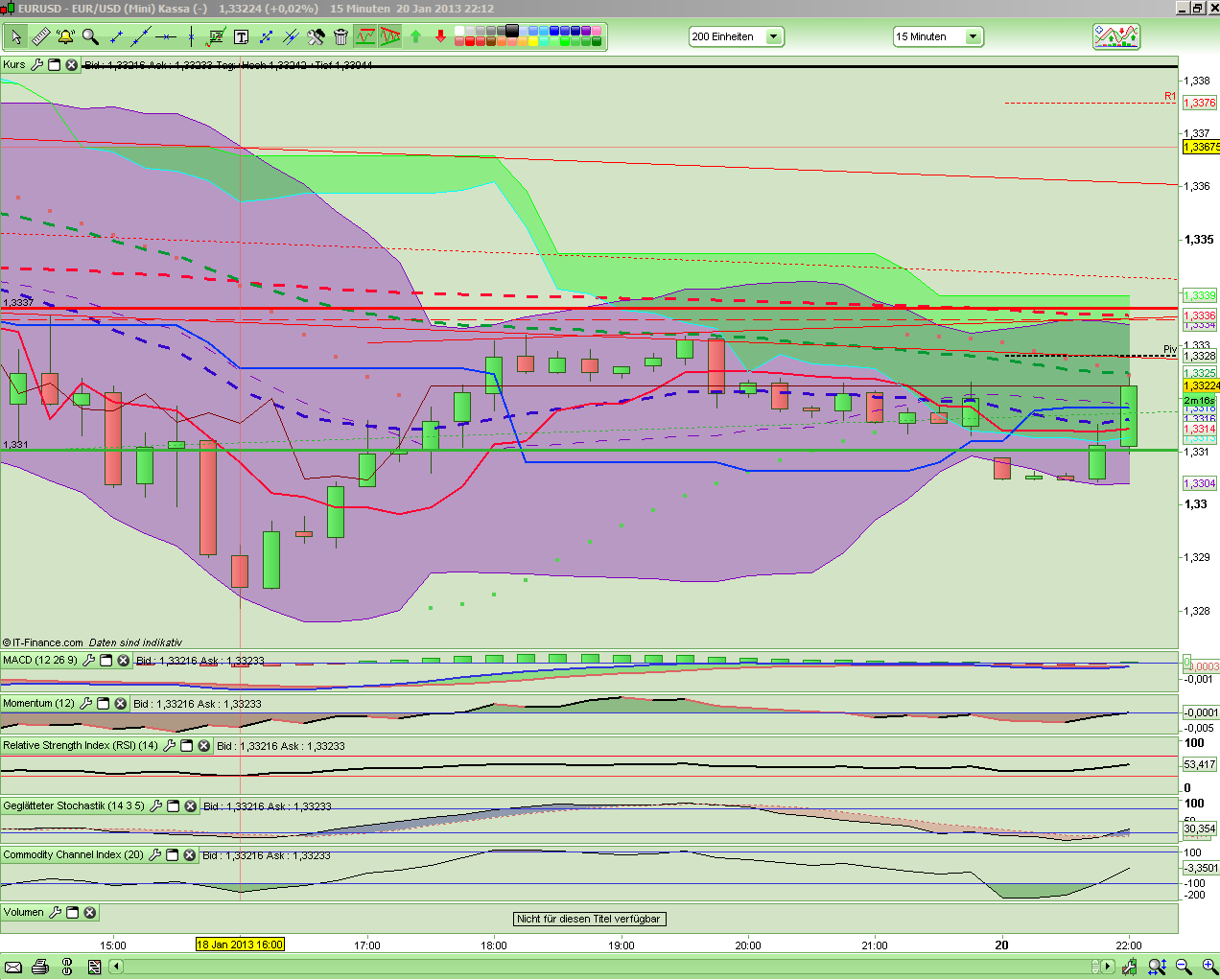Maximize the Kurs price panel

pyautogui.click(x=55, y=65)
